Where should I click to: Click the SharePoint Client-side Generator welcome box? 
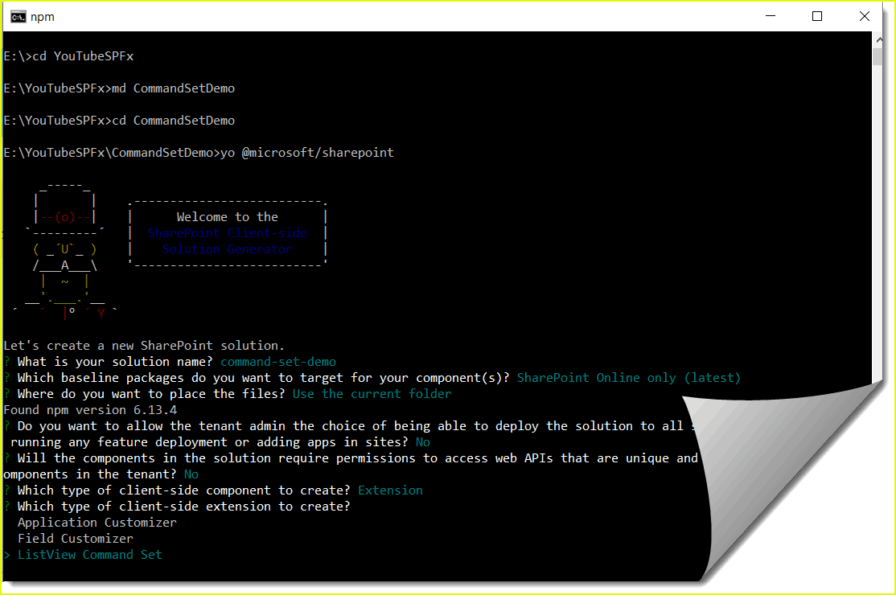coord(227,232)
